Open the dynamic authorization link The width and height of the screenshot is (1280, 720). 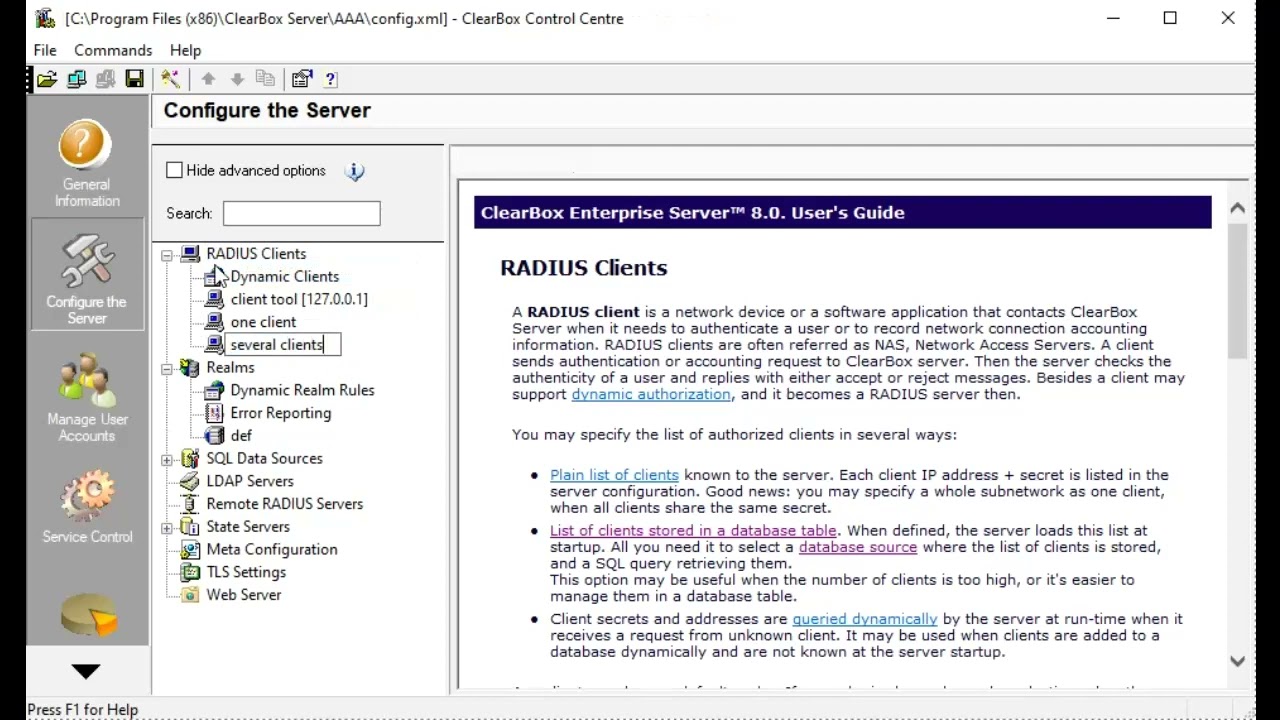651,394
